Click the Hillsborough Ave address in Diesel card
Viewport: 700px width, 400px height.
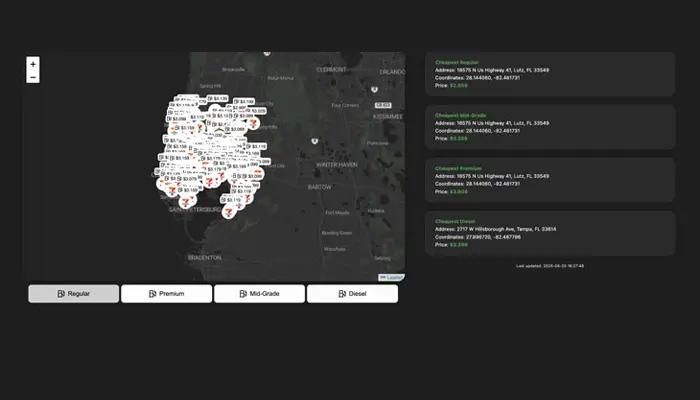[x=496, y=229]
